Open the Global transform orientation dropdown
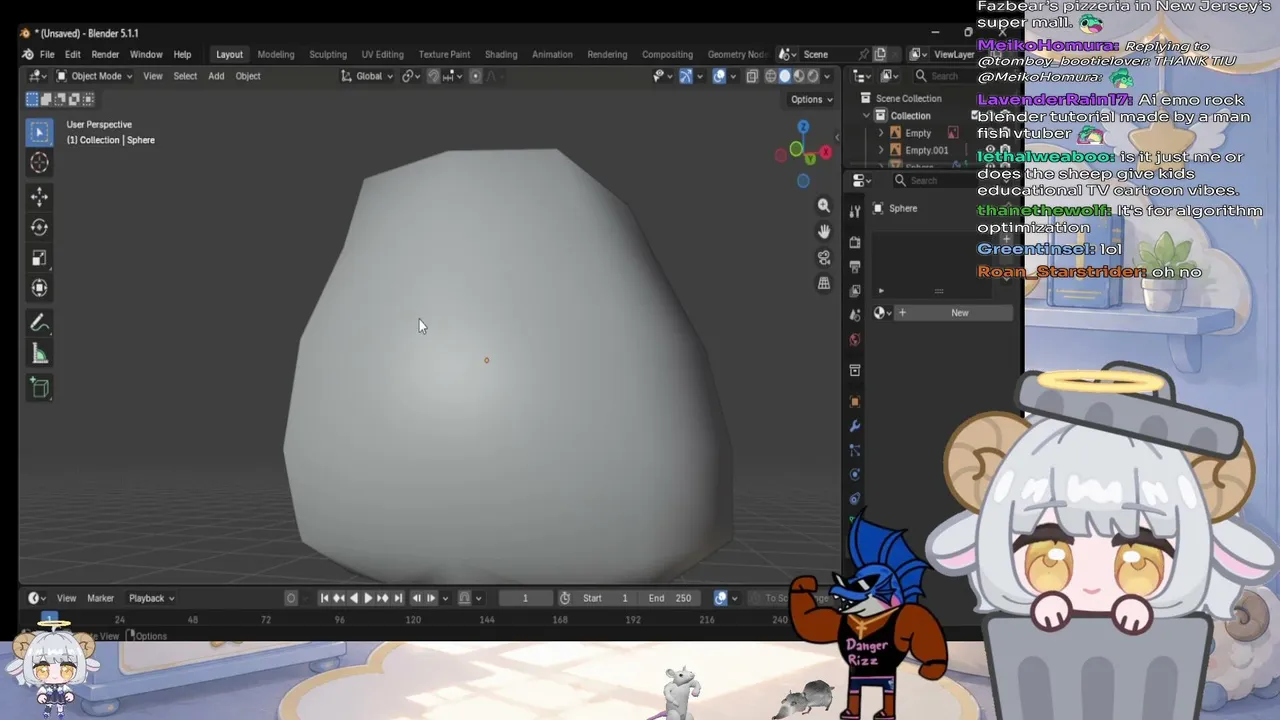 click(x=367, y=76)
